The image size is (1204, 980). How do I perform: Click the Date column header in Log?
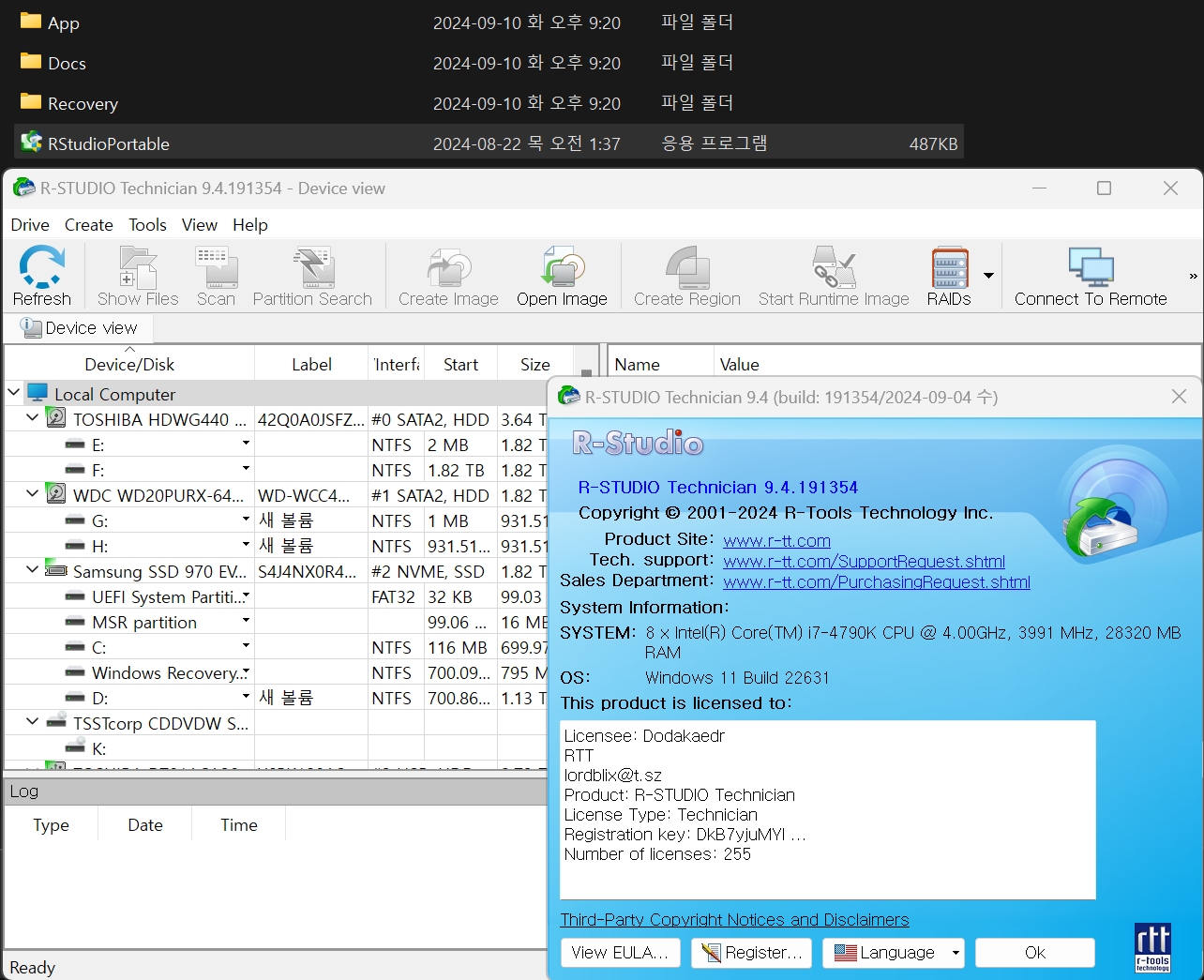coord(145,825)
